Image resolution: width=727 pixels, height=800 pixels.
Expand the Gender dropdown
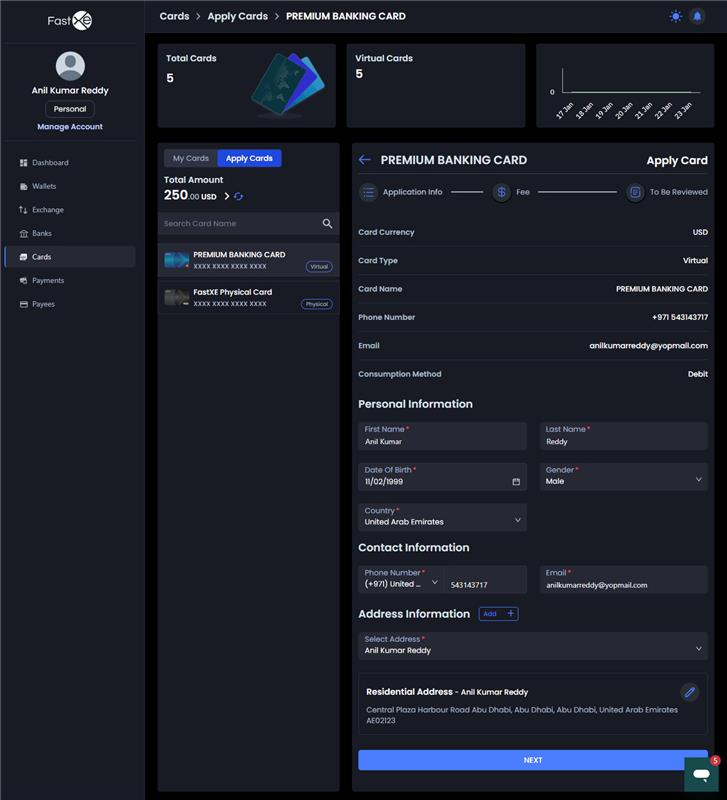[698, 480]
